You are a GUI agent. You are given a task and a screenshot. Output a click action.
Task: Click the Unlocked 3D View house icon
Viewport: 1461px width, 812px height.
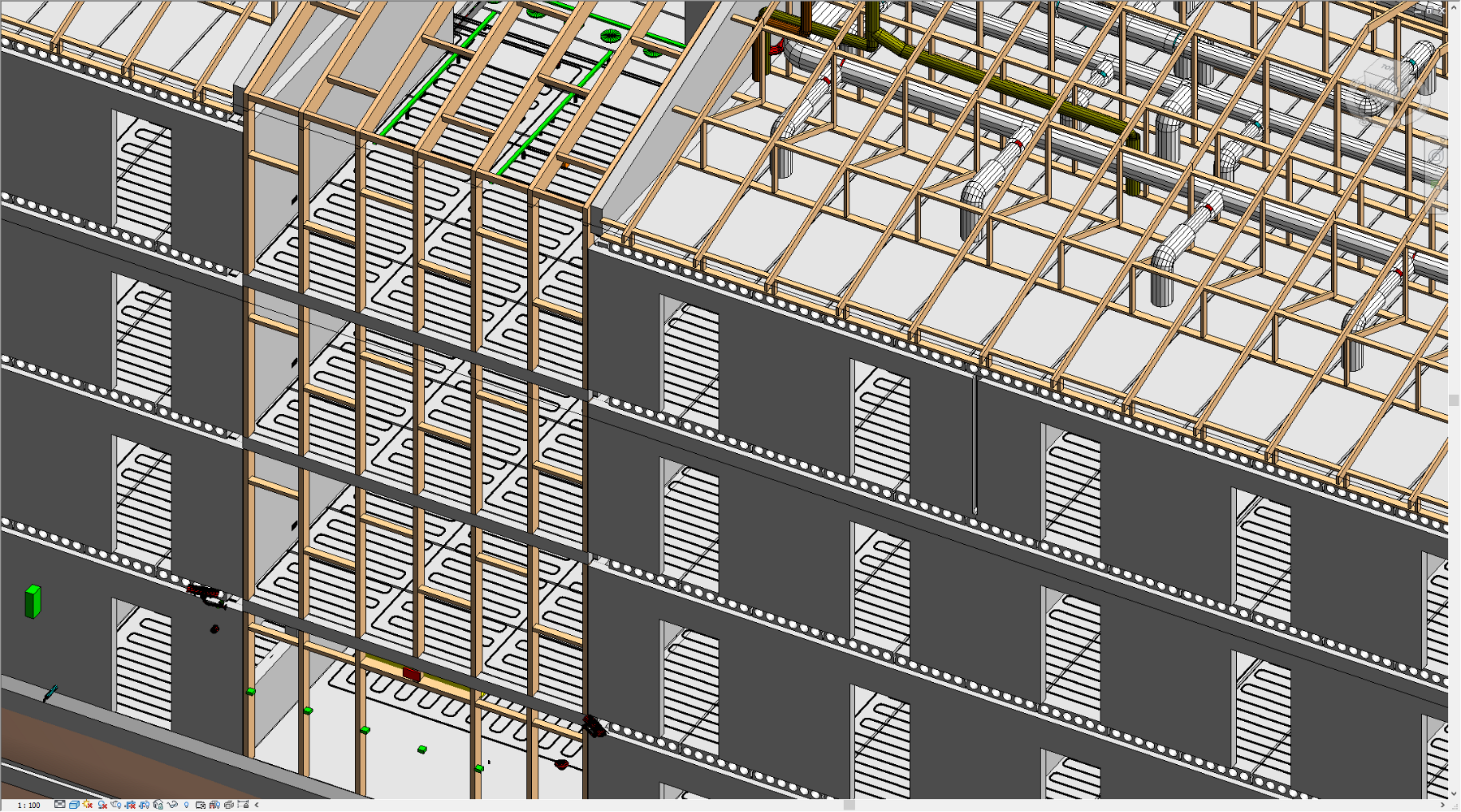click(x=158, y=805)
